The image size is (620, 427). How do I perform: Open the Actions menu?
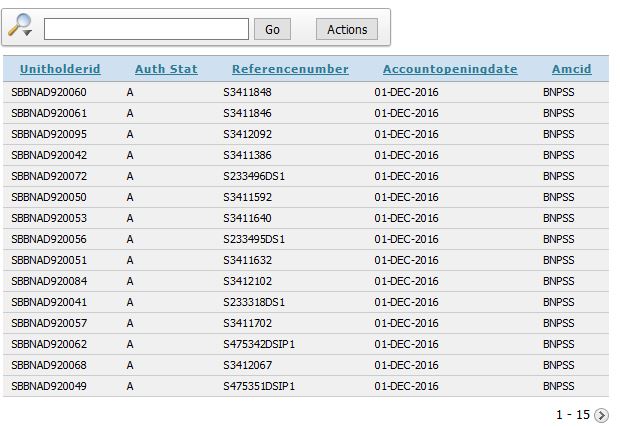click(347, 29)
